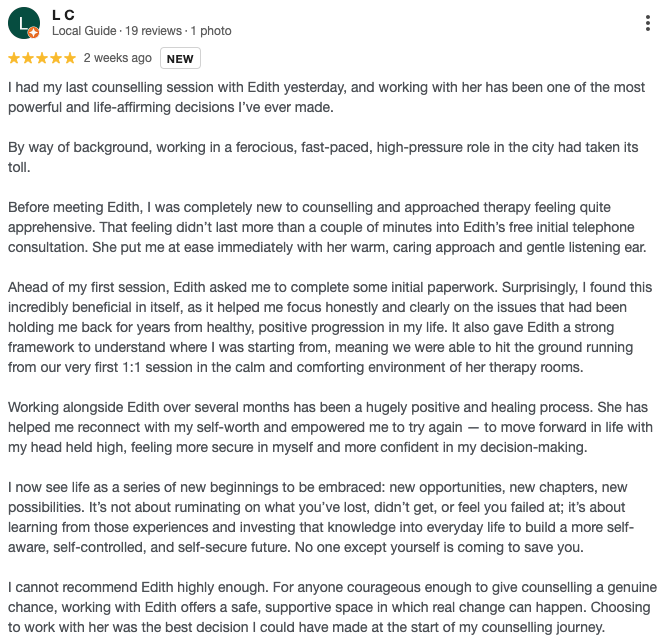
Task: Click the orange Local Guide badge on avatar
Action: (33, 32)
